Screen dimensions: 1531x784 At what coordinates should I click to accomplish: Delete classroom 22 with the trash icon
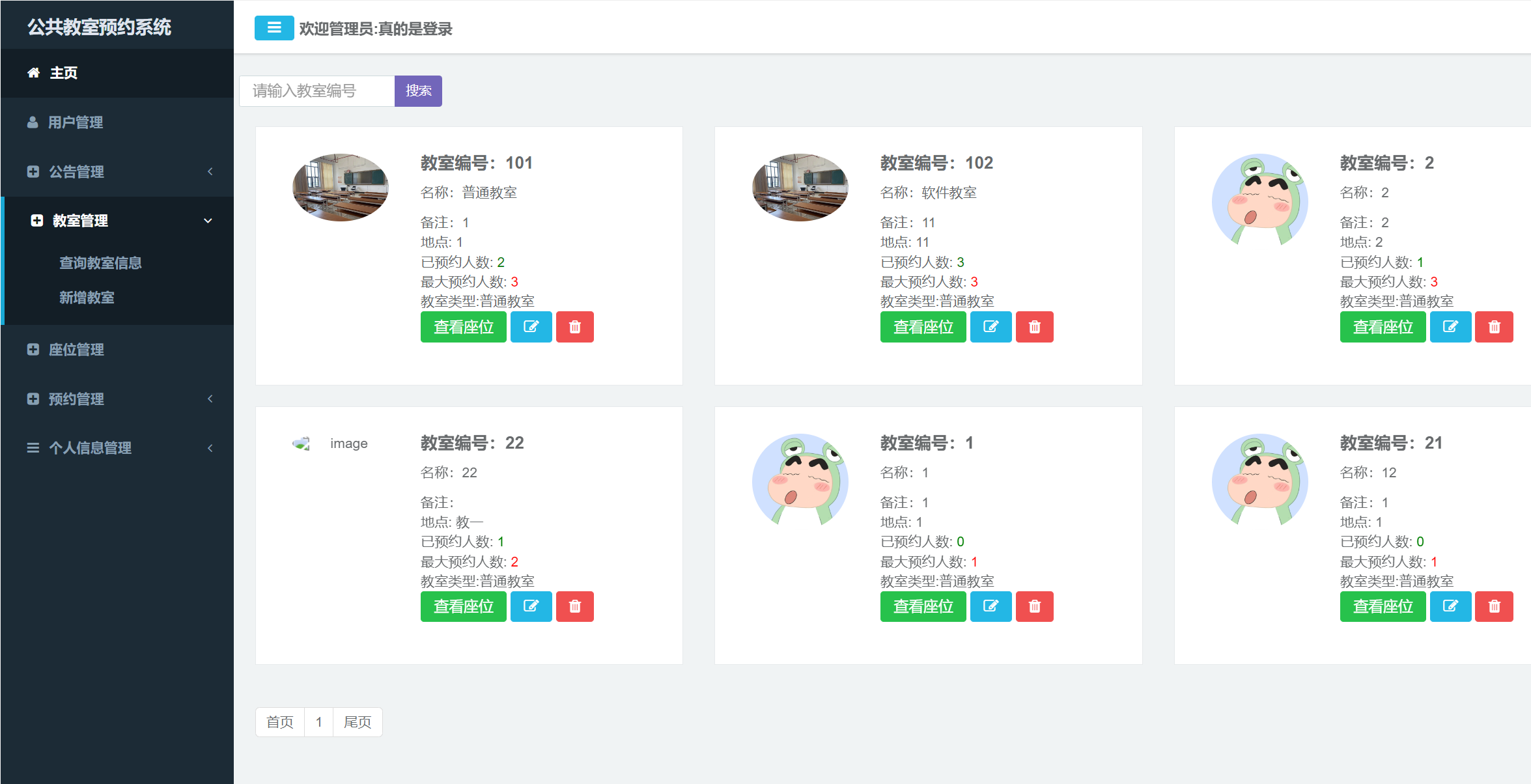[x=574, y=606]
